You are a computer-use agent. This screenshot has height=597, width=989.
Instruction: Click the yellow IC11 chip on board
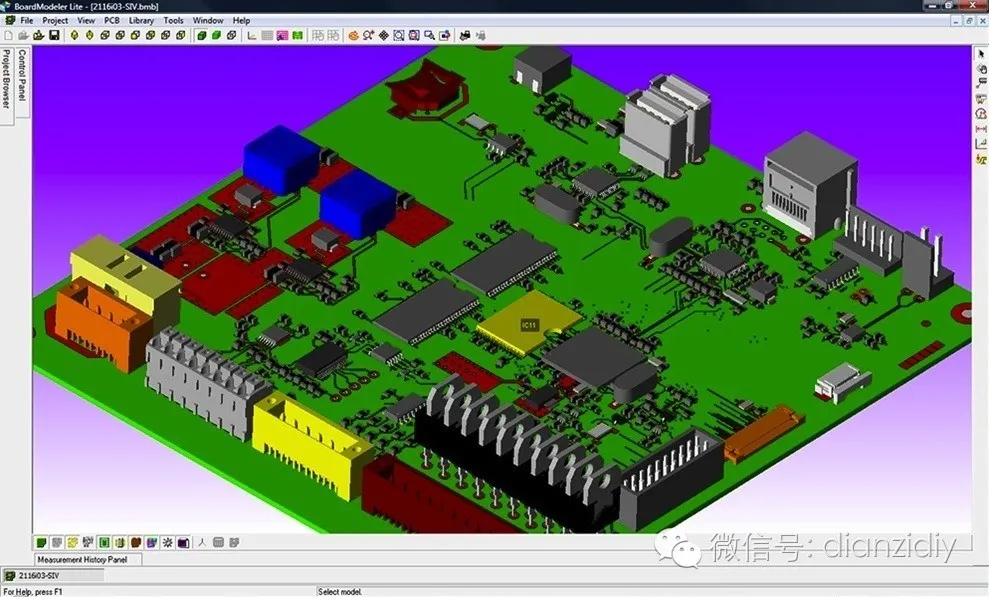529,323
